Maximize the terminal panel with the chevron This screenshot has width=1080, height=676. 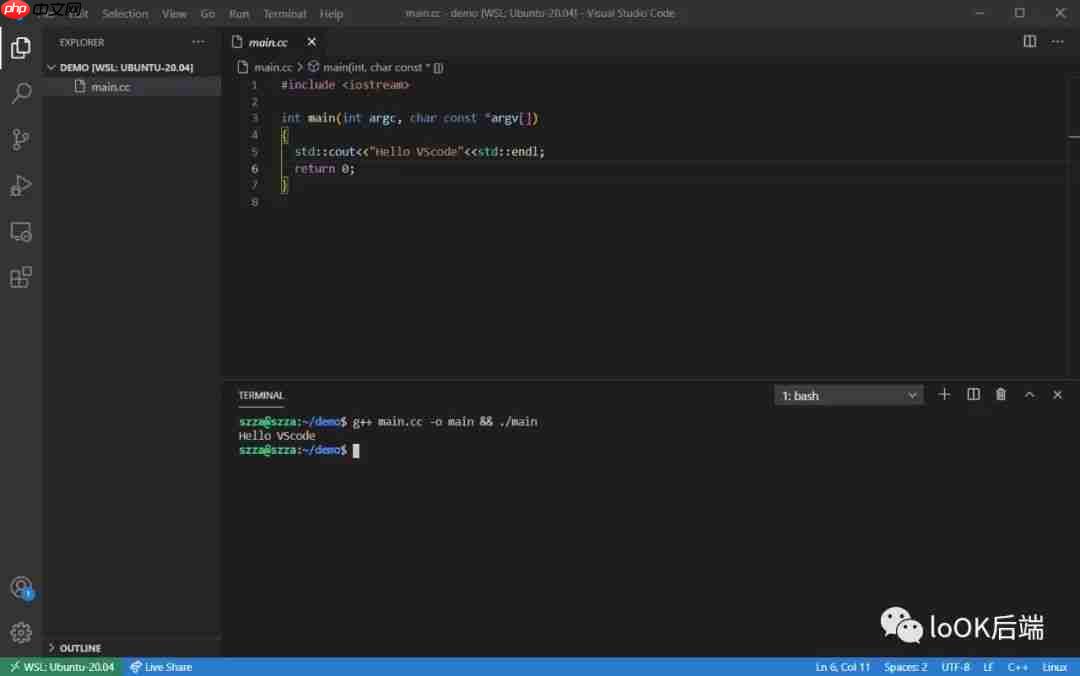coord(1029,394)
